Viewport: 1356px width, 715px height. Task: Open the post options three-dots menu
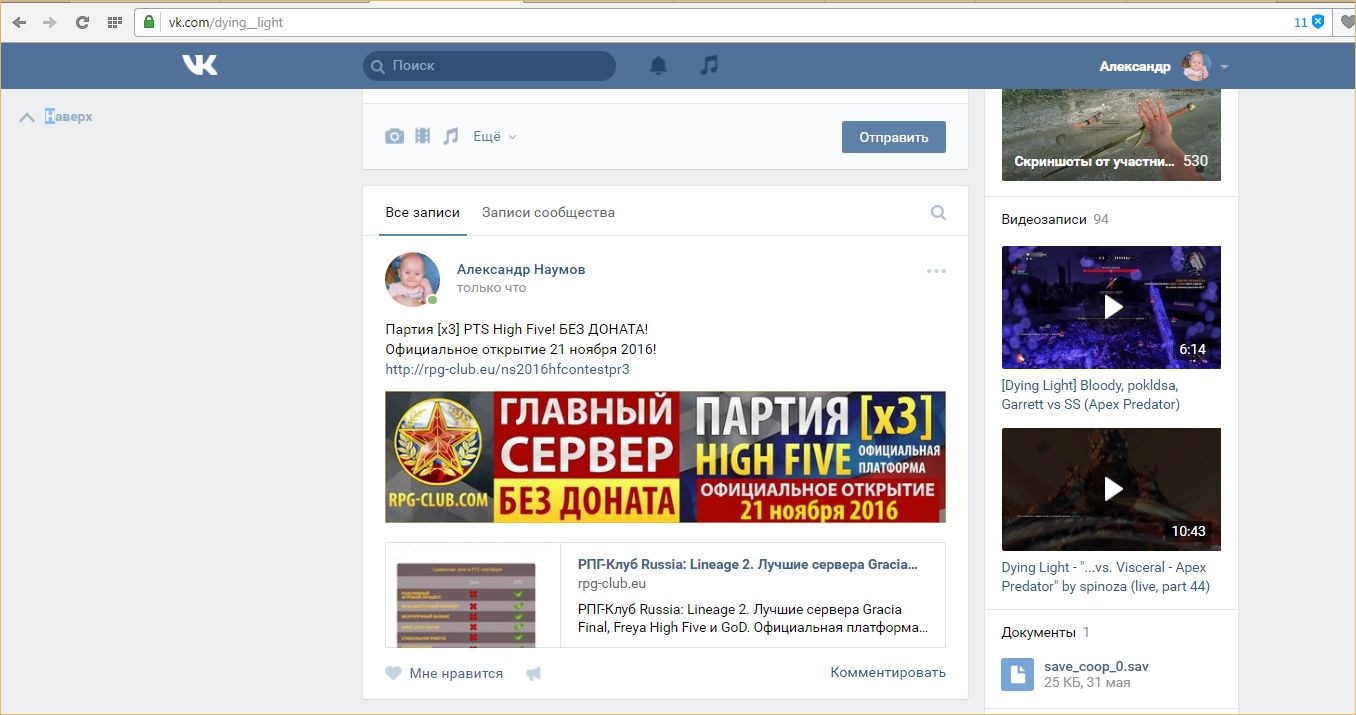936,271
